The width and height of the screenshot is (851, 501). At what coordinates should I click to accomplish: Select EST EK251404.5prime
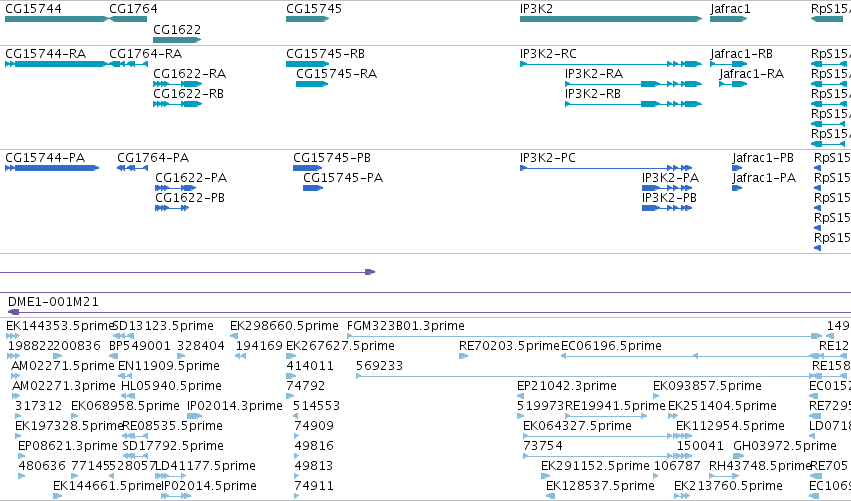672,416
